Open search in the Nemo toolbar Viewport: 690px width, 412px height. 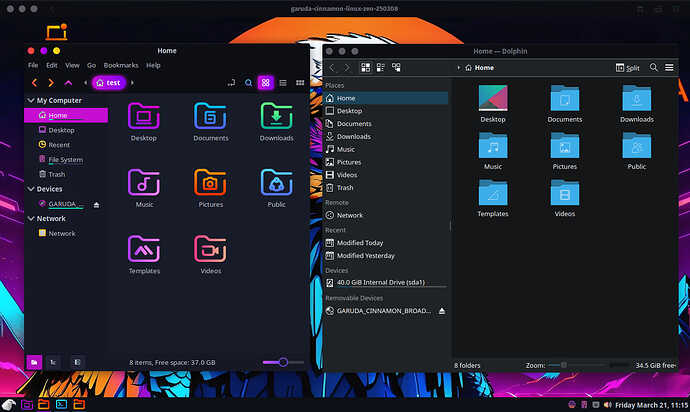click(249, 83)
